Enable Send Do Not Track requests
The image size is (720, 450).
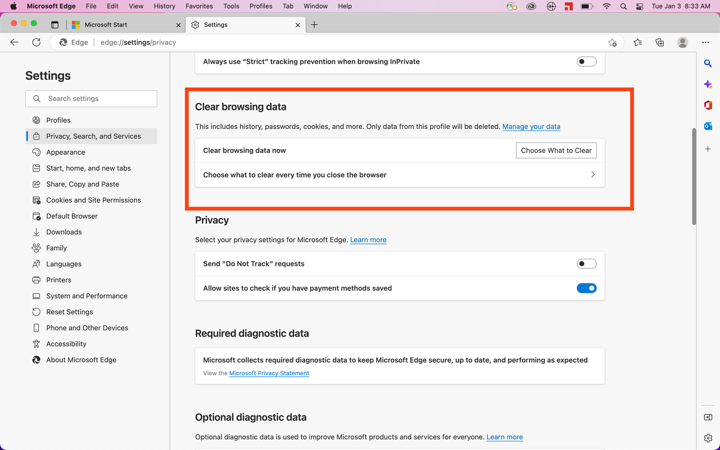pos(586,264)
